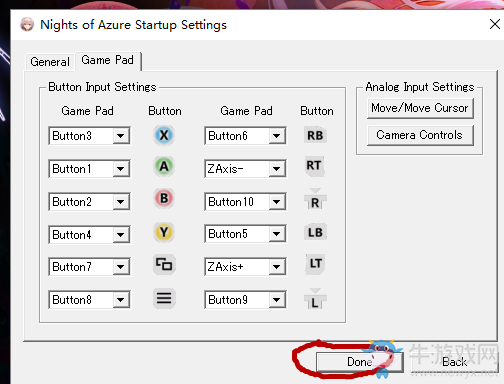The width and height of the screenshot is (504, 384).
Task: Click the View button icon beside Button7
Action: [164, 265]
